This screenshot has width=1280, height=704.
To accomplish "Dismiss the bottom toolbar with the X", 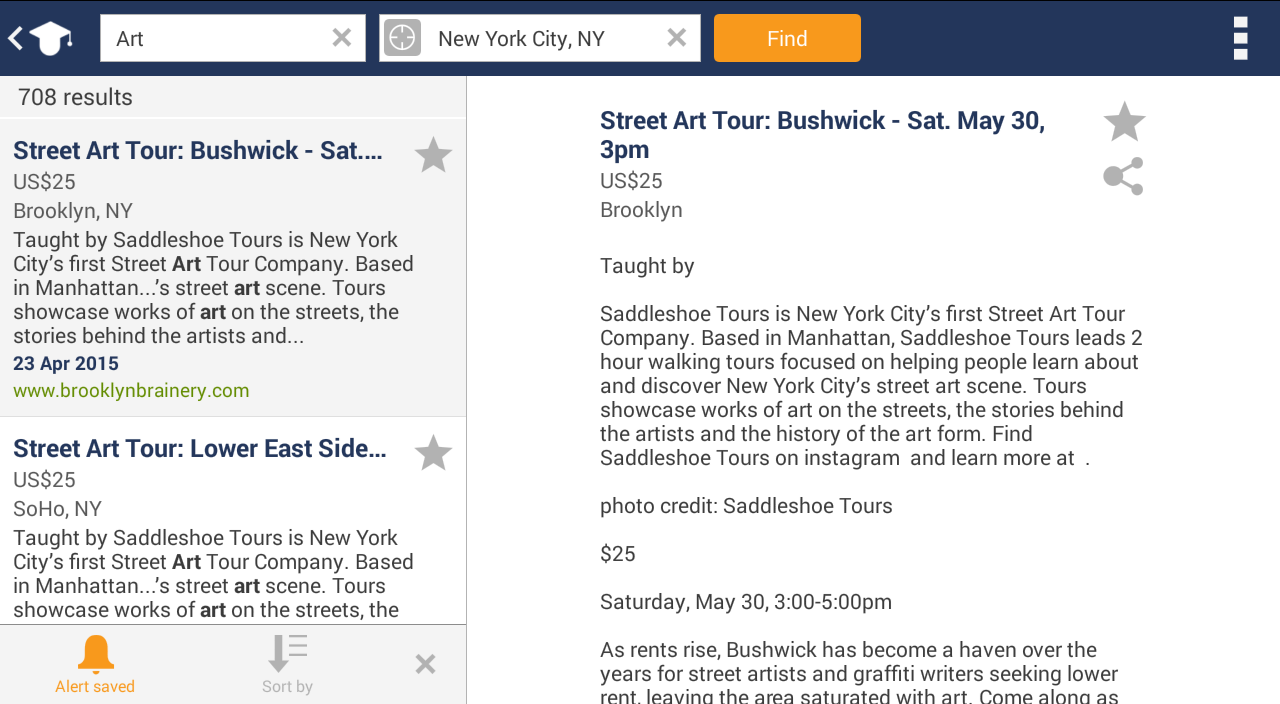I will pyautogui.click(x=425, y=664).
